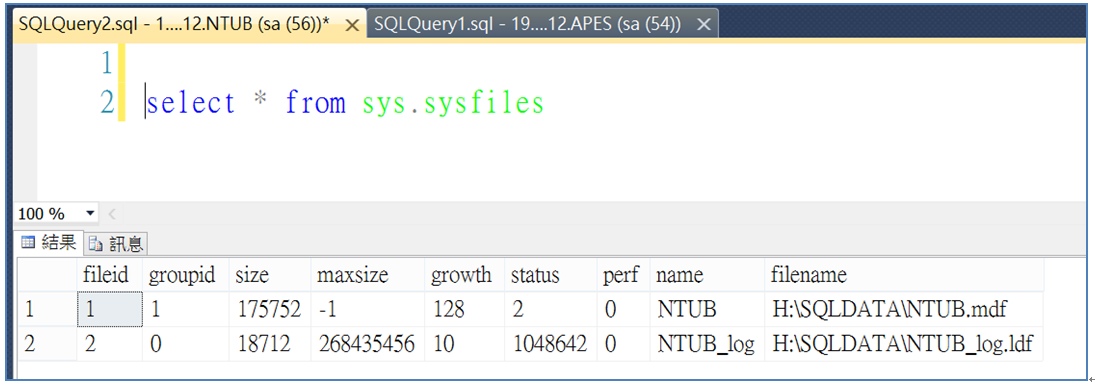1095x384 pixels.
Task: Click the growth cell 10
Action: click(x=464, y=344)
